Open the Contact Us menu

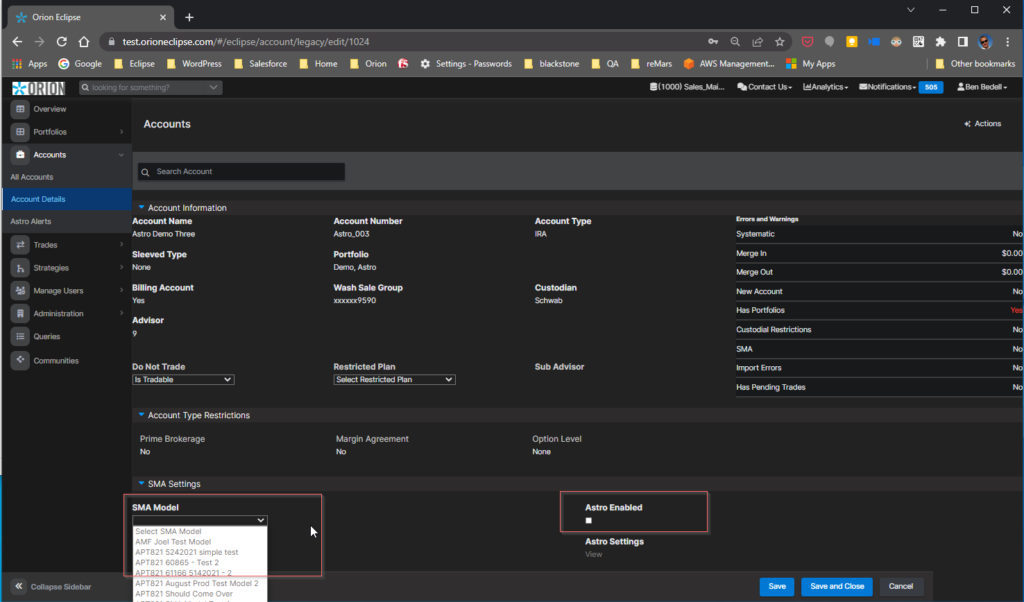coord(764,87)
